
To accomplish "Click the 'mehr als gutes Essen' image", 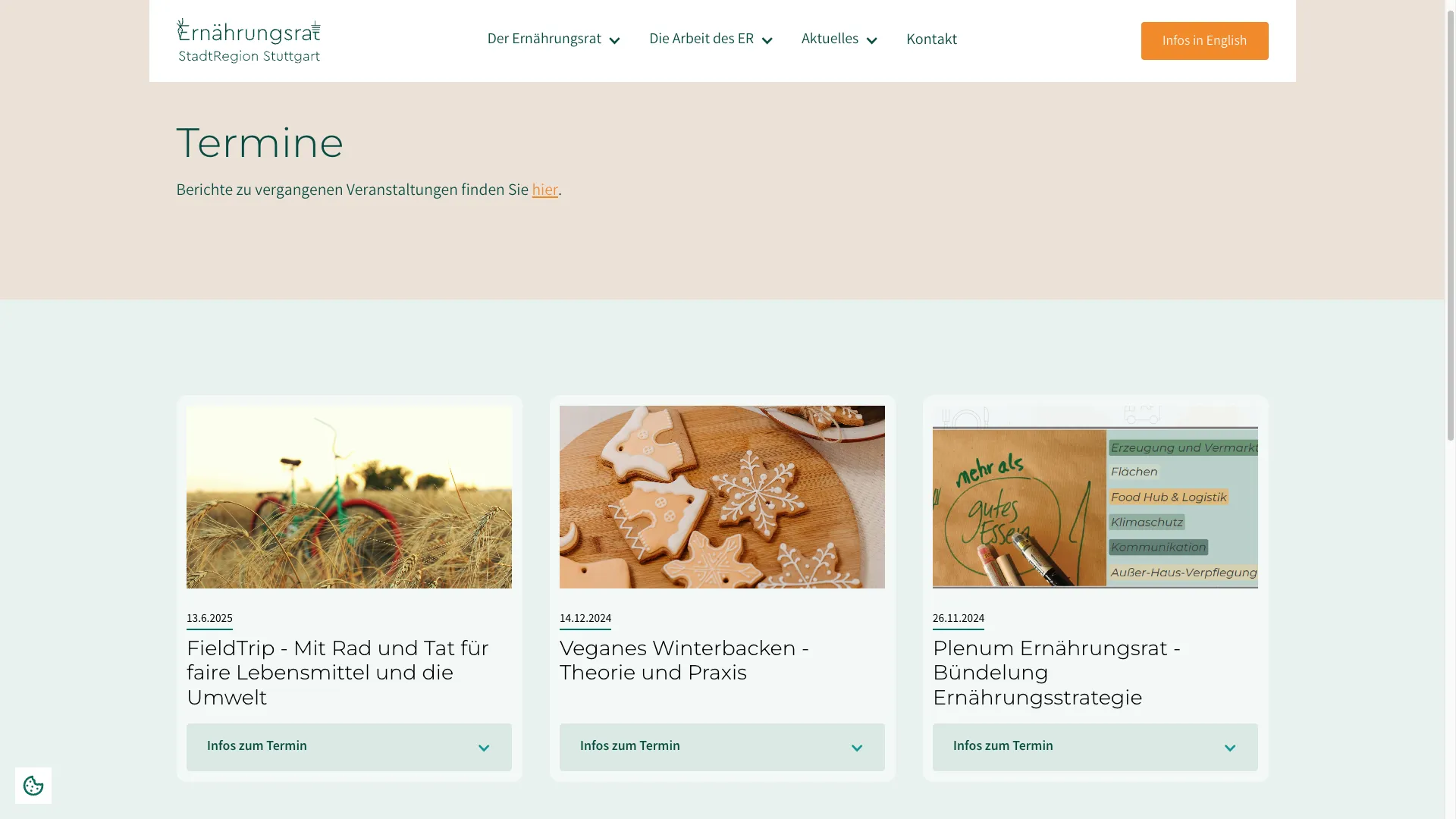I will [1095, 497].
